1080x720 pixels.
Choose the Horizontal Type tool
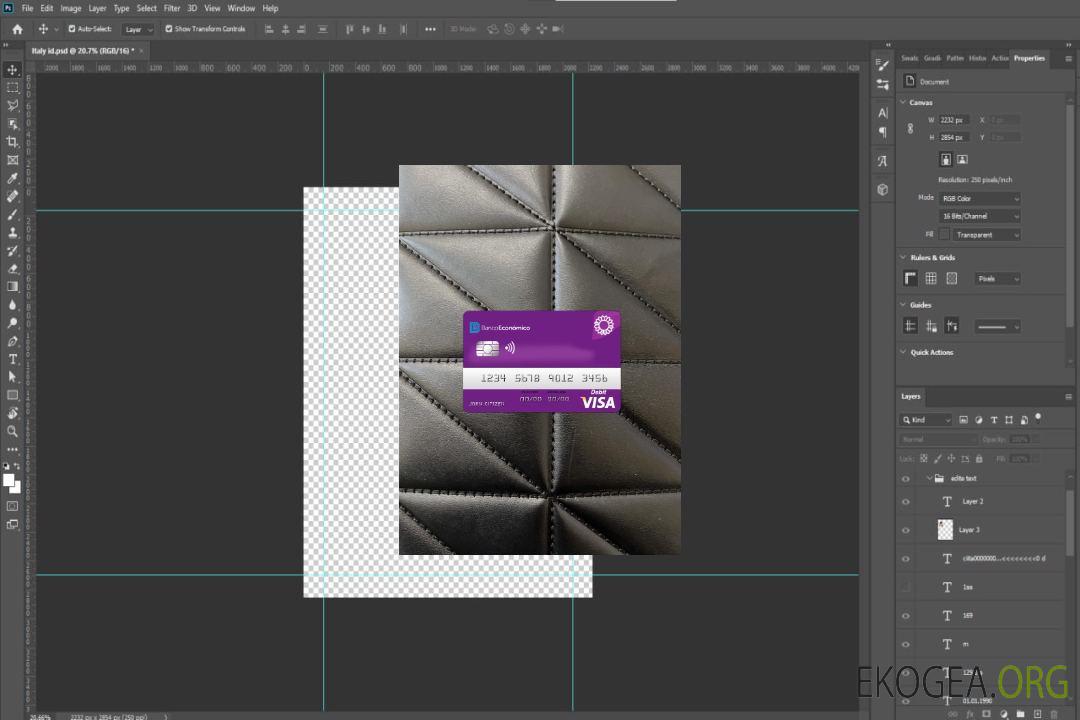(x=13, y=359)
